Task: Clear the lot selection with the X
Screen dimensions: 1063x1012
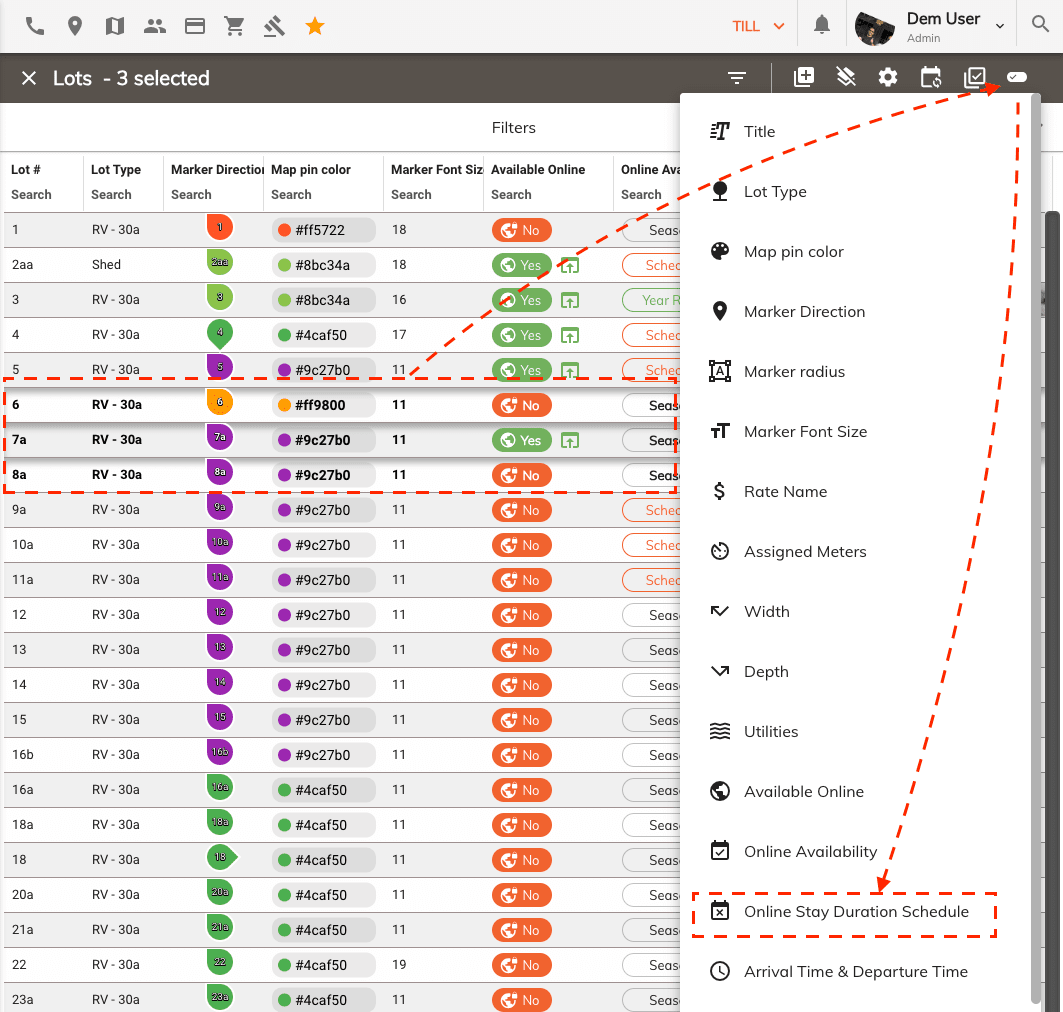Action: [x=28, y=79]
